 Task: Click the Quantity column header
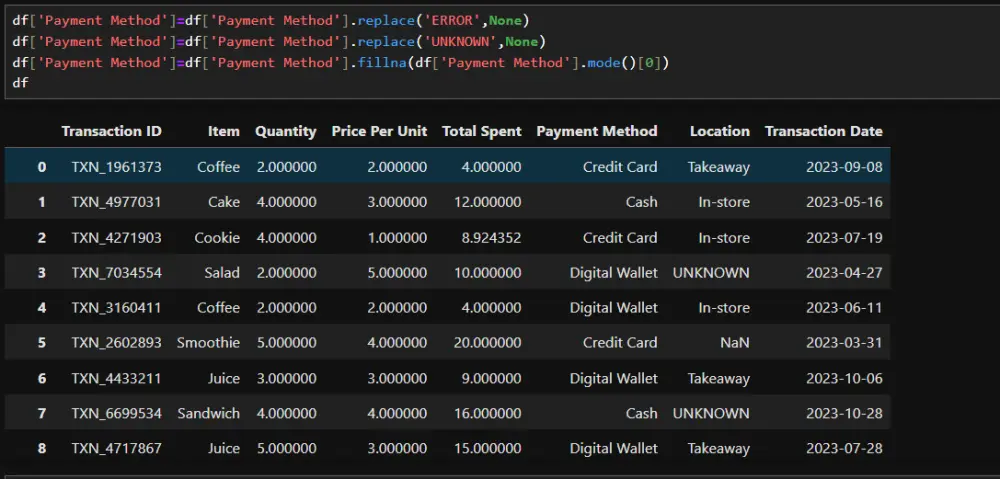point(286,131)
